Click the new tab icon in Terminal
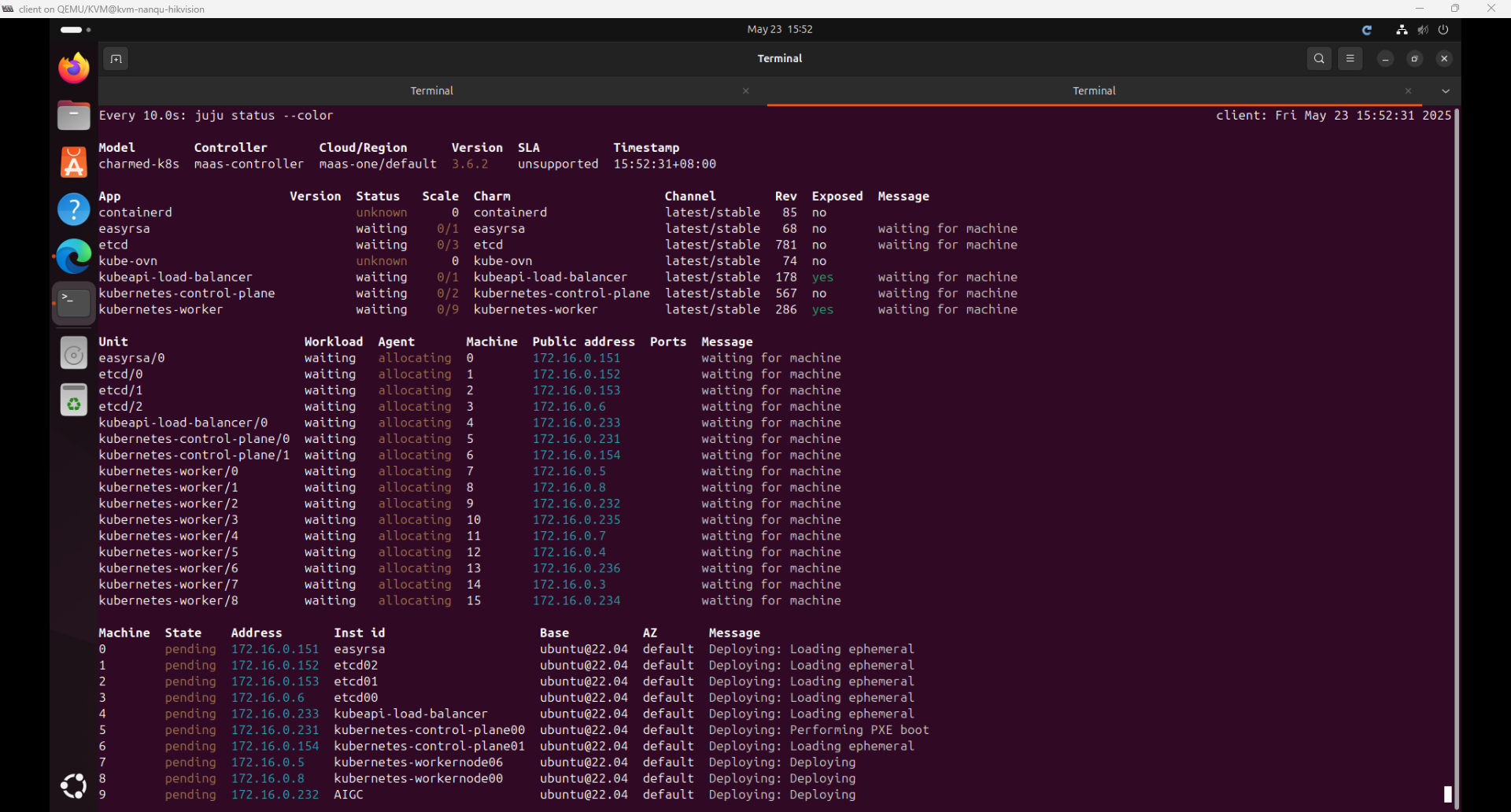The height and width of the screenshot is (812, 1511). pos(116,59)
